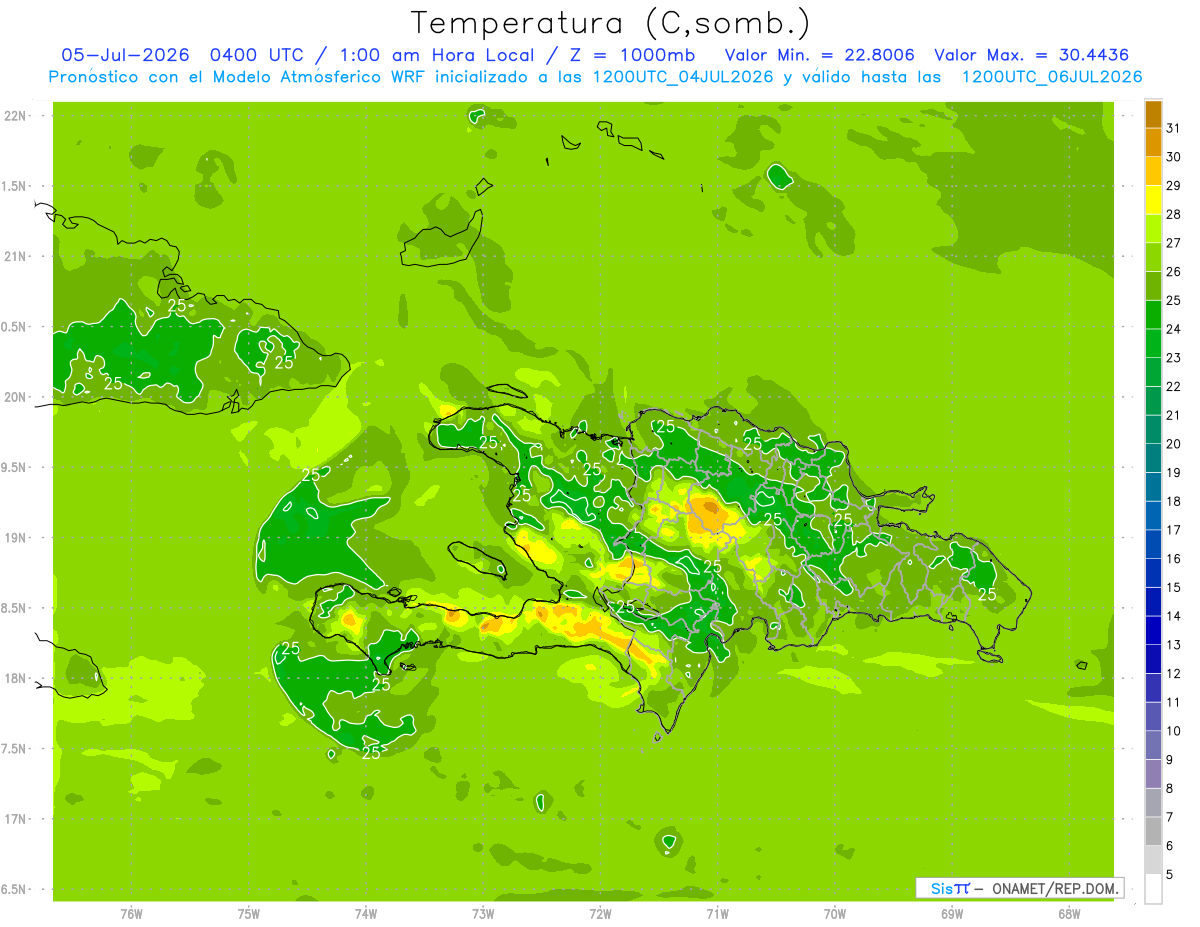Click the "68W" longitude axis label

(x=1069, y=913)
